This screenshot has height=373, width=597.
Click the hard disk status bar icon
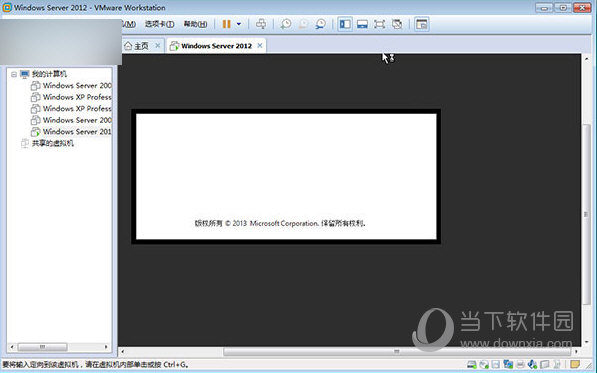[x=472, y=365]
